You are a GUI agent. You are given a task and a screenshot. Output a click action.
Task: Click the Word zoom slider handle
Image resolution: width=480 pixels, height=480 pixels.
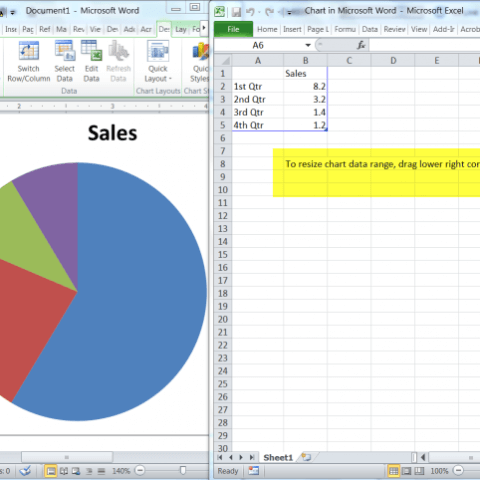(183, 471)
